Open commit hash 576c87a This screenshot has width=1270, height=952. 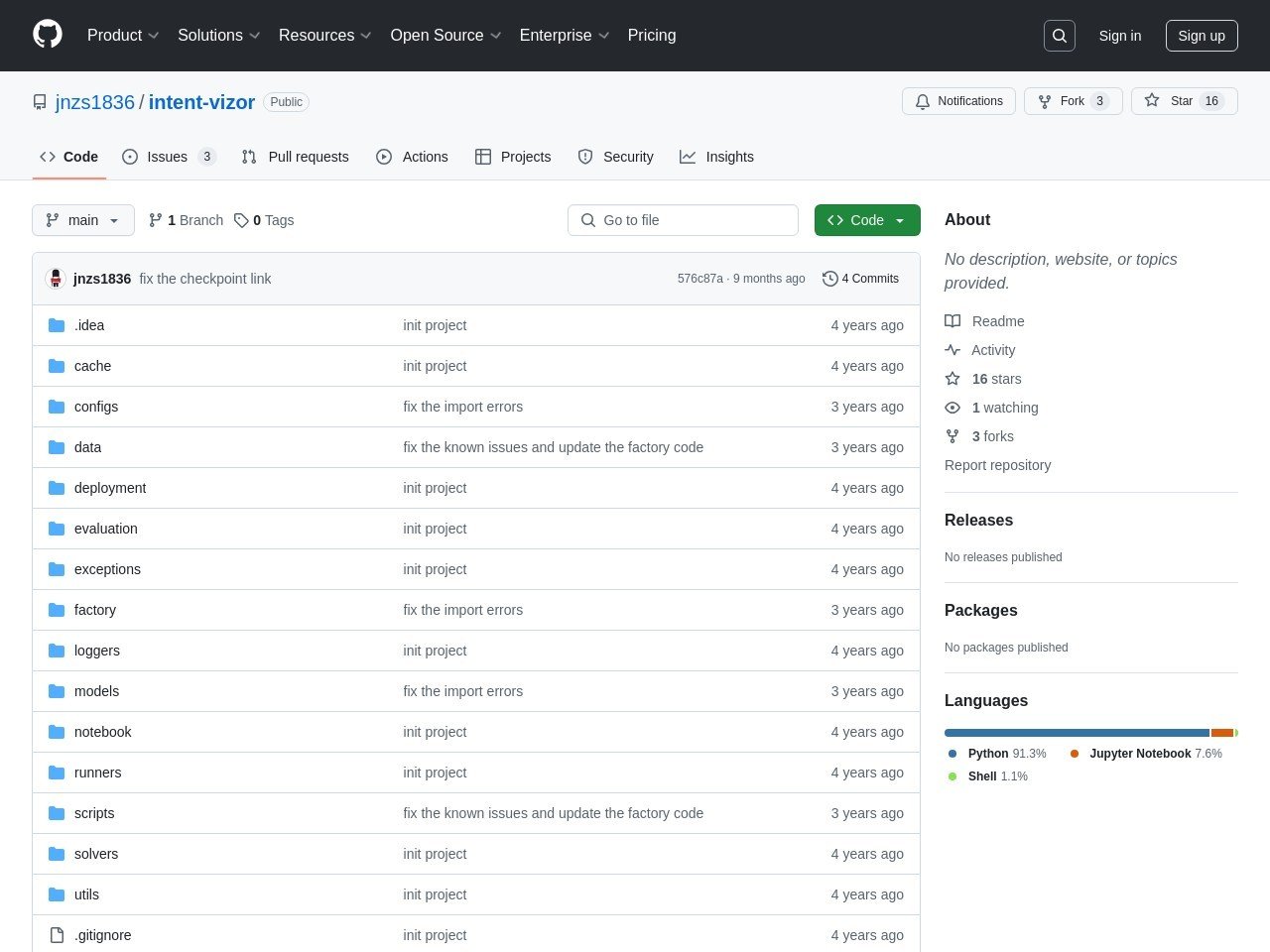tap(700, 279)
